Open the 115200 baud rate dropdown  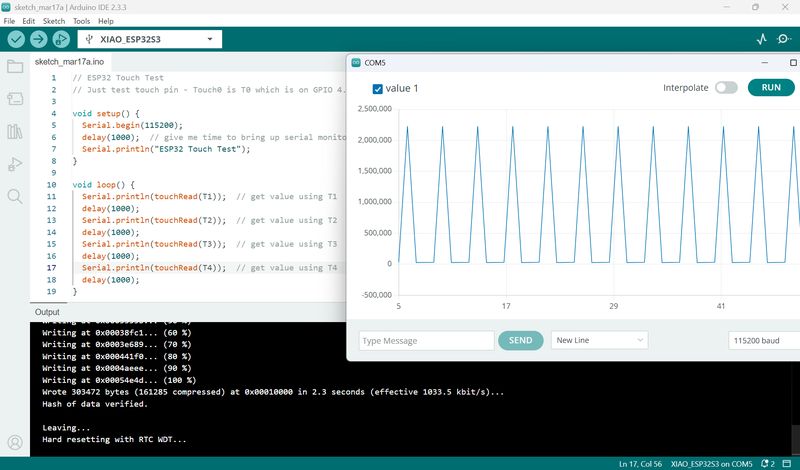pyautogui.click(x=763, y=340)
